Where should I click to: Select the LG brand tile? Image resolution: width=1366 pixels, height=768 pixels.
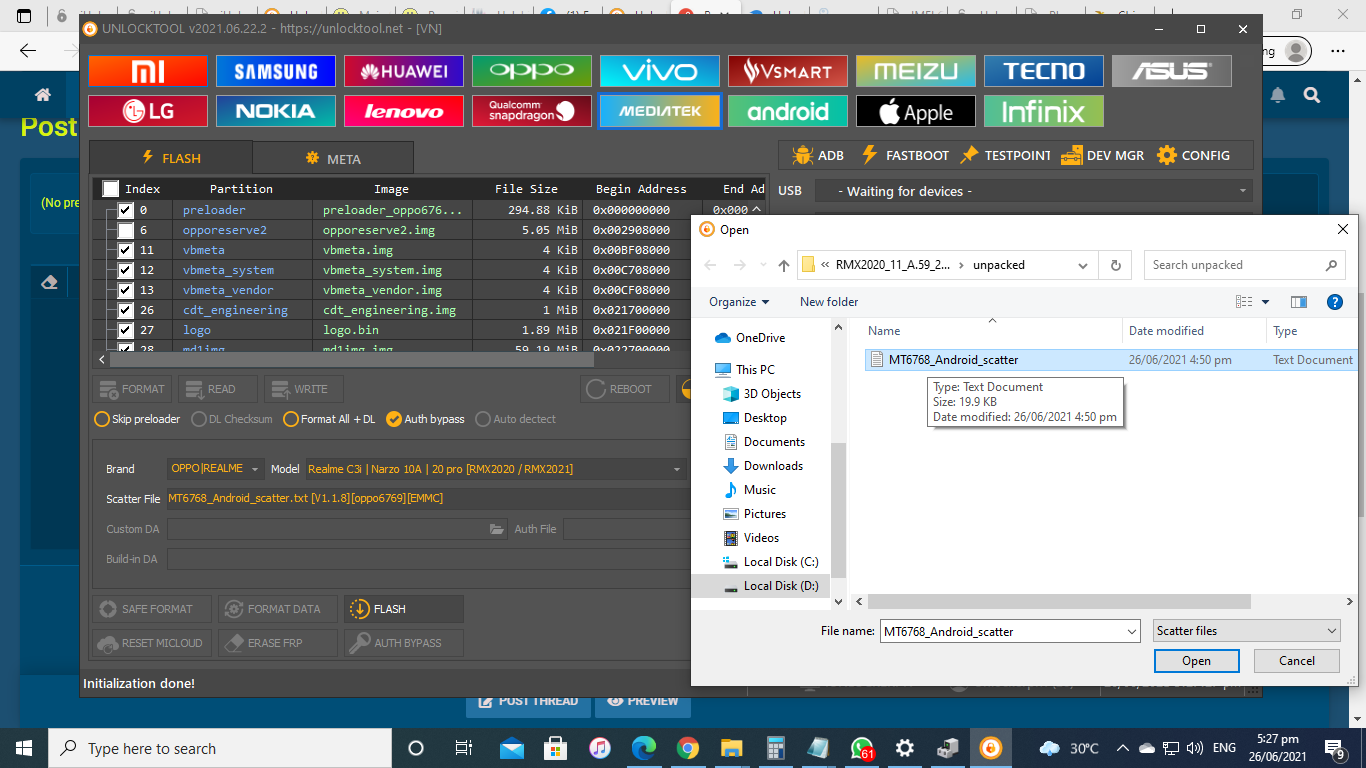[x=148, y=111]
